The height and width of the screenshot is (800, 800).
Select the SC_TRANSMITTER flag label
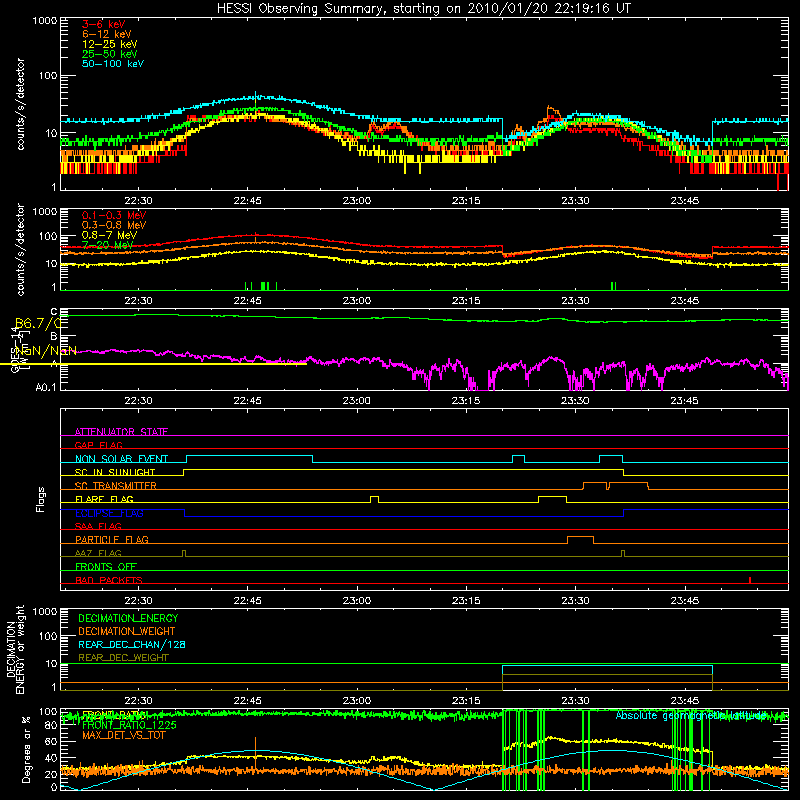pos(116,486)
